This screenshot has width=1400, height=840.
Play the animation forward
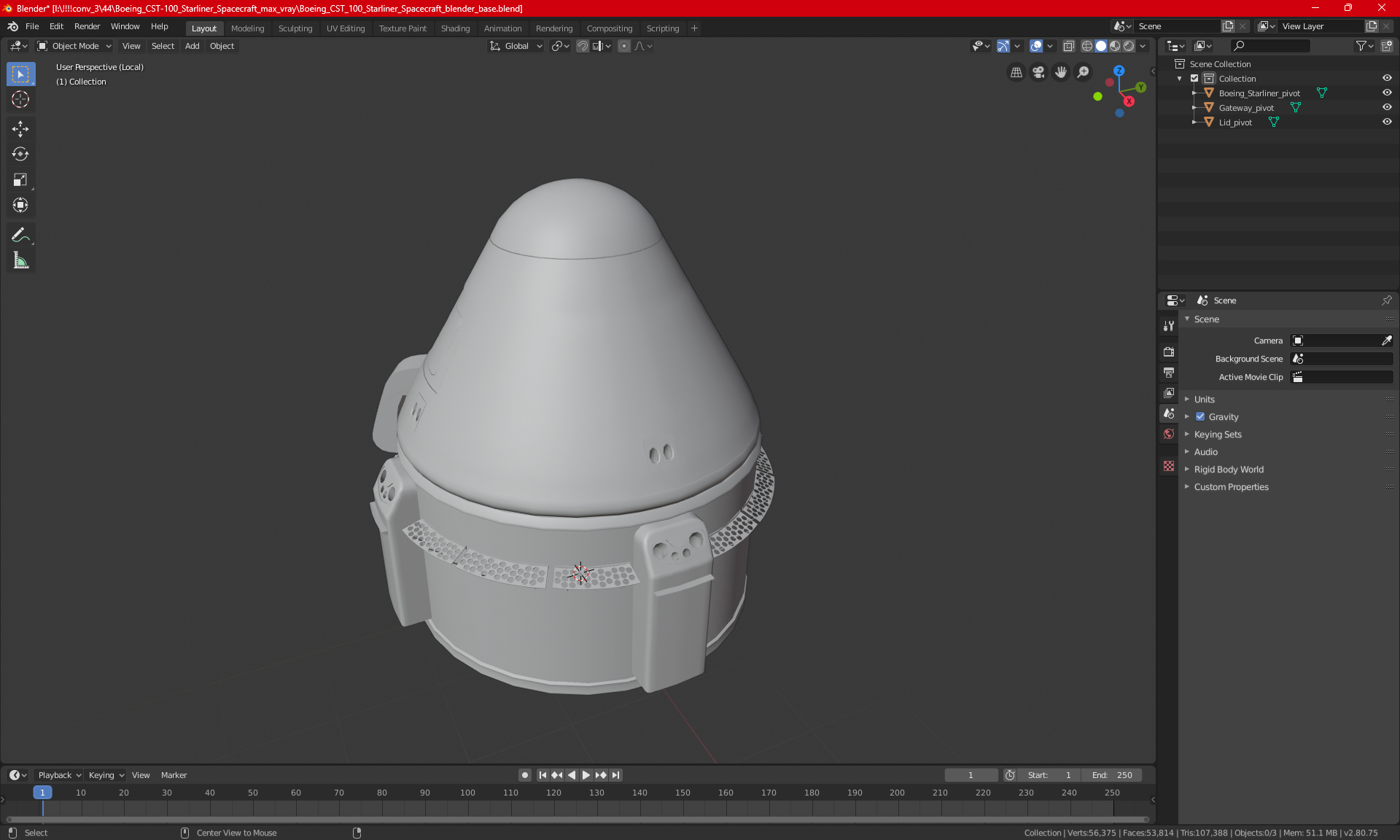pyautogui.click(x=586, y=775)
